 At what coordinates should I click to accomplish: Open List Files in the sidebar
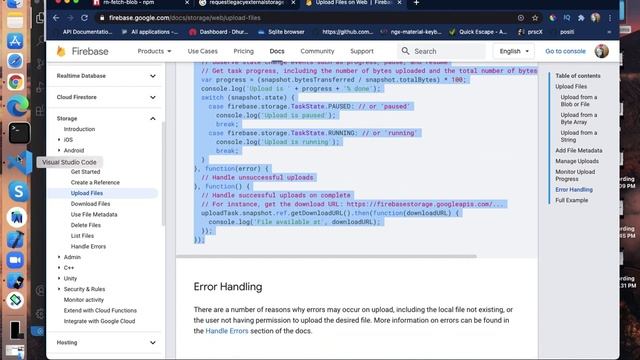82,236
